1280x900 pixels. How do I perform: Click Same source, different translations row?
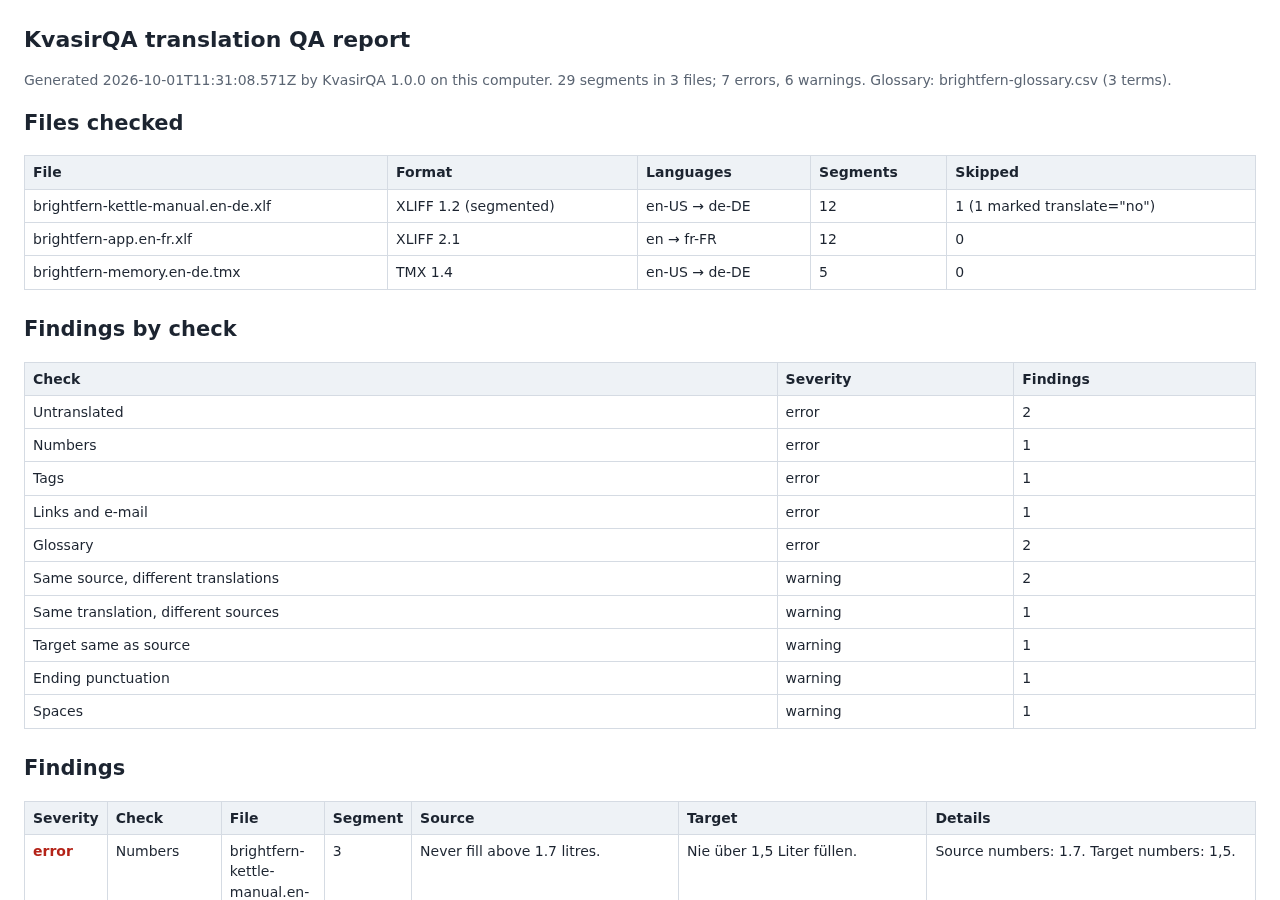tap(640, 578)
